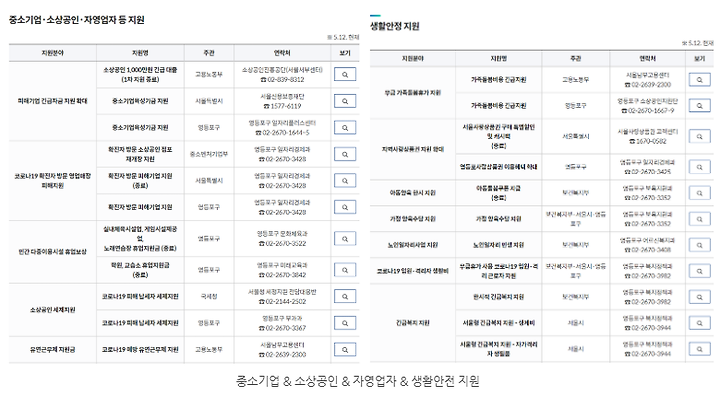This screenshot has height=396, width=720.
Task: View details of 서울특별시 중소기업육성기금 지원
Action: (x=345, y=101)
